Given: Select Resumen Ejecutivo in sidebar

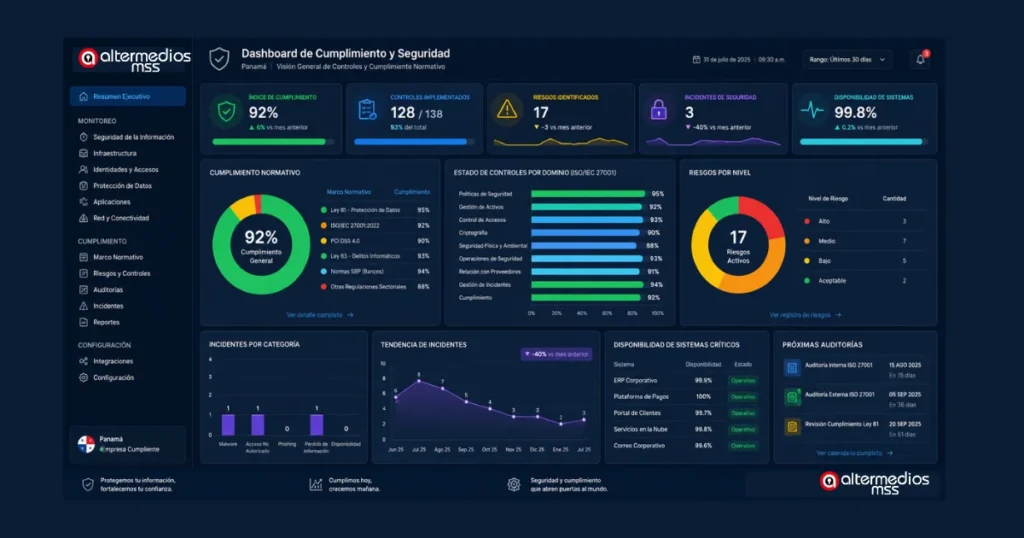Looking at the screenshot, I should (128, 97).
